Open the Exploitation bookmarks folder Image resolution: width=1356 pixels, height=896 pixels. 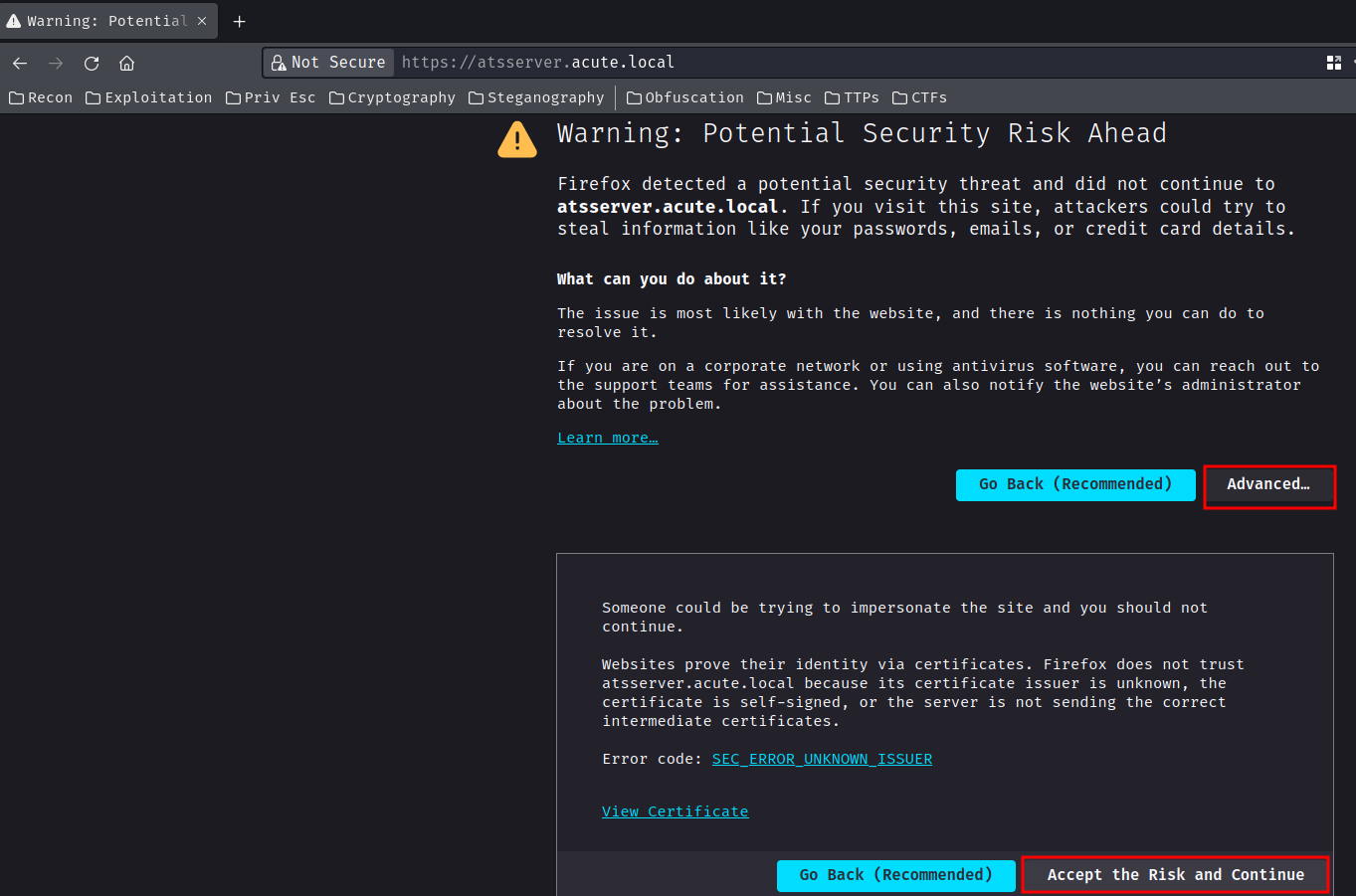pos(149,97)
